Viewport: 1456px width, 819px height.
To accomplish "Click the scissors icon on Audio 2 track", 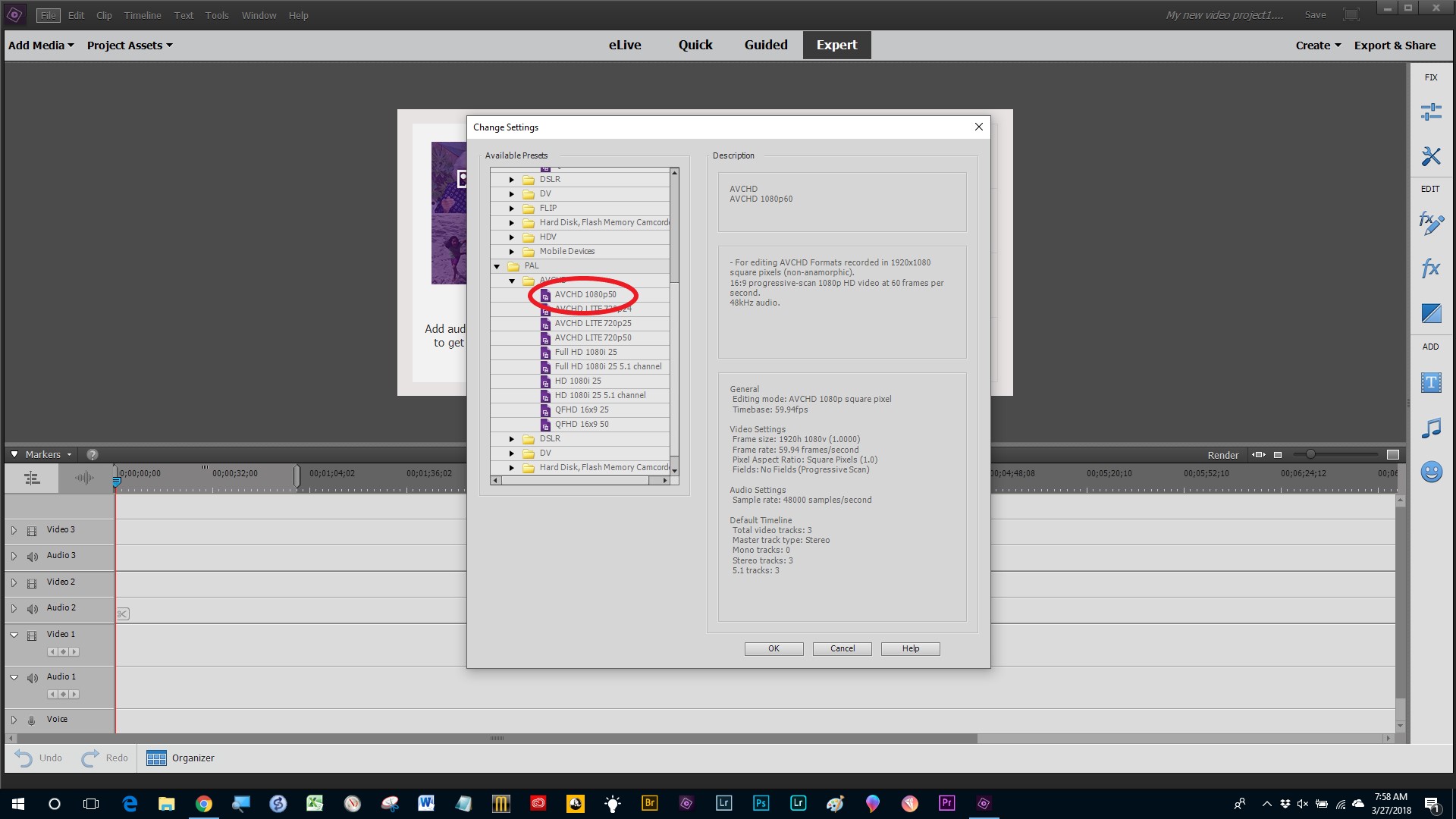I will click(x=123, y=613).
